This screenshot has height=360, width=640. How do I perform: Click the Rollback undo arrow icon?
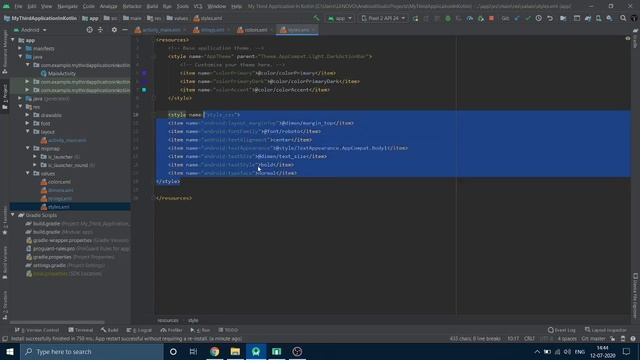pyautogui.click(x=550, y=18)
